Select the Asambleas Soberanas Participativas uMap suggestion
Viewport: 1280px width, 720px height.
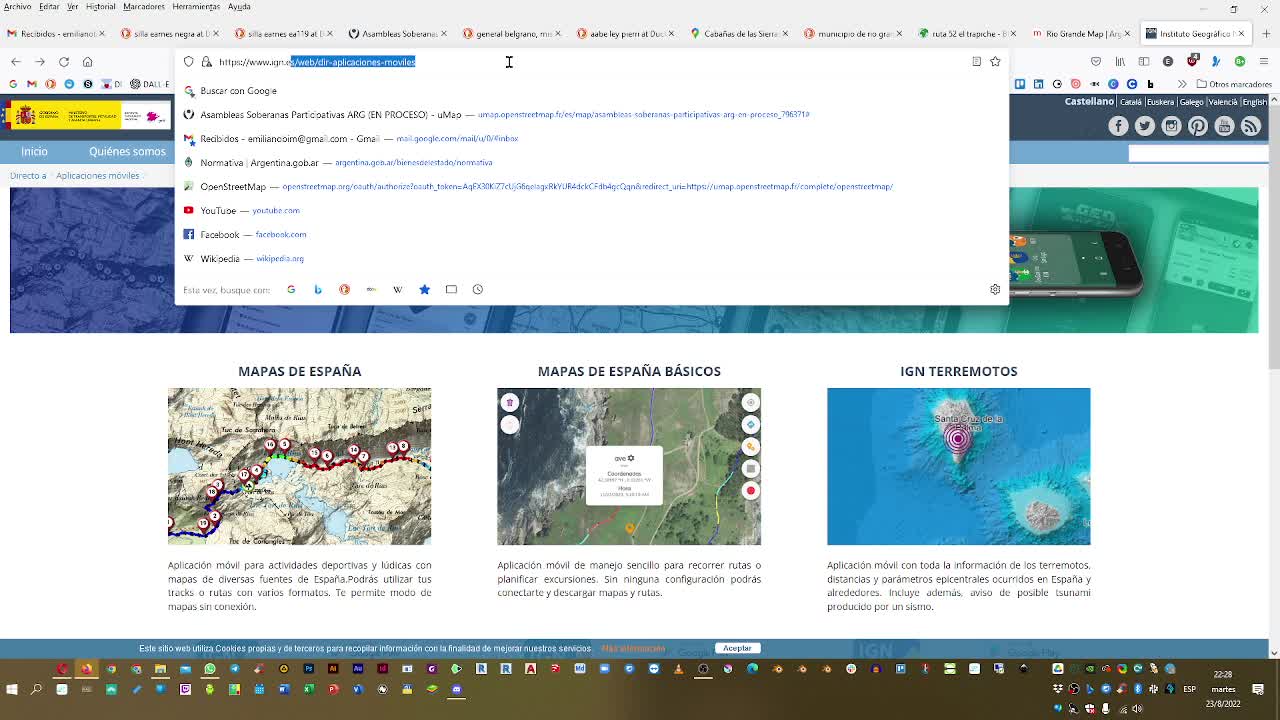click(x=590, y=115)
